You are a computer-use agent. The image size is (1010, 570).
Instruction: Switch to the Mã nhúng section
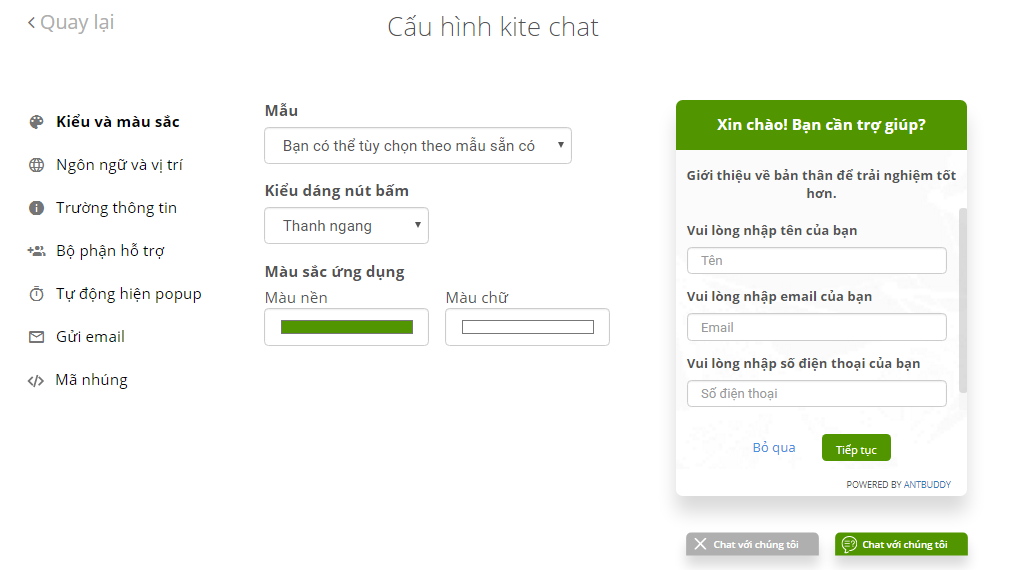91,380
